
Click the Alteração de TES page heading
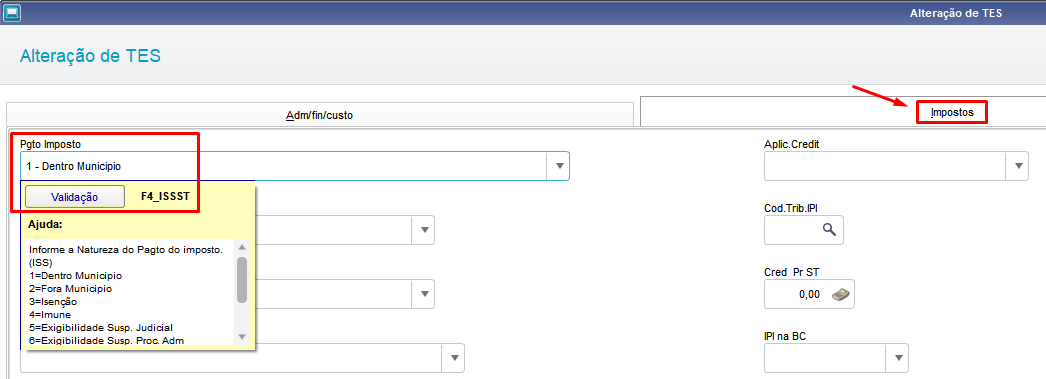click(90, 55)
